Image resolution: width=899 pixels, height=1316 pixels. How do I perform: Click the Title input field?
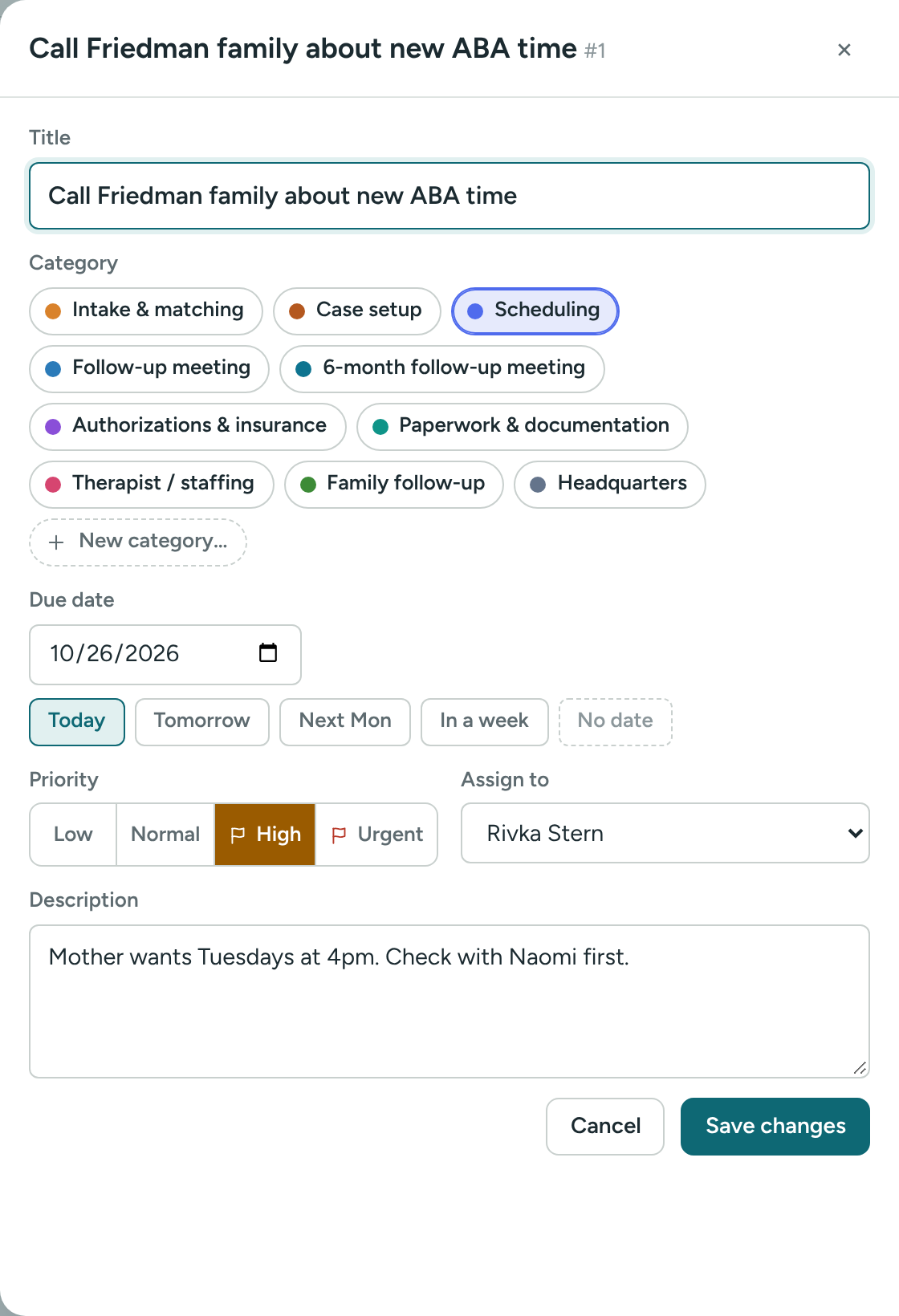pyautogui.click(x=449, y=196)
